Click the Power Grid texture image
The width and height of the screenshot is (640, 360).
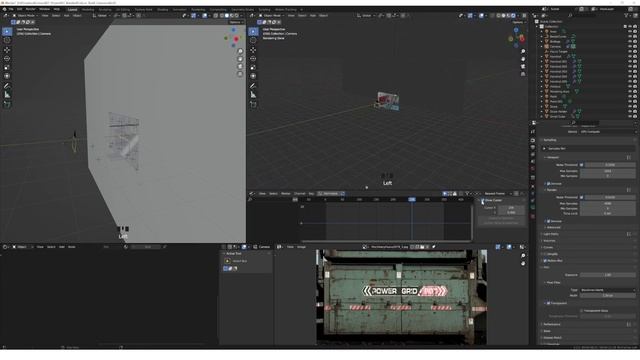pos(401,297)
